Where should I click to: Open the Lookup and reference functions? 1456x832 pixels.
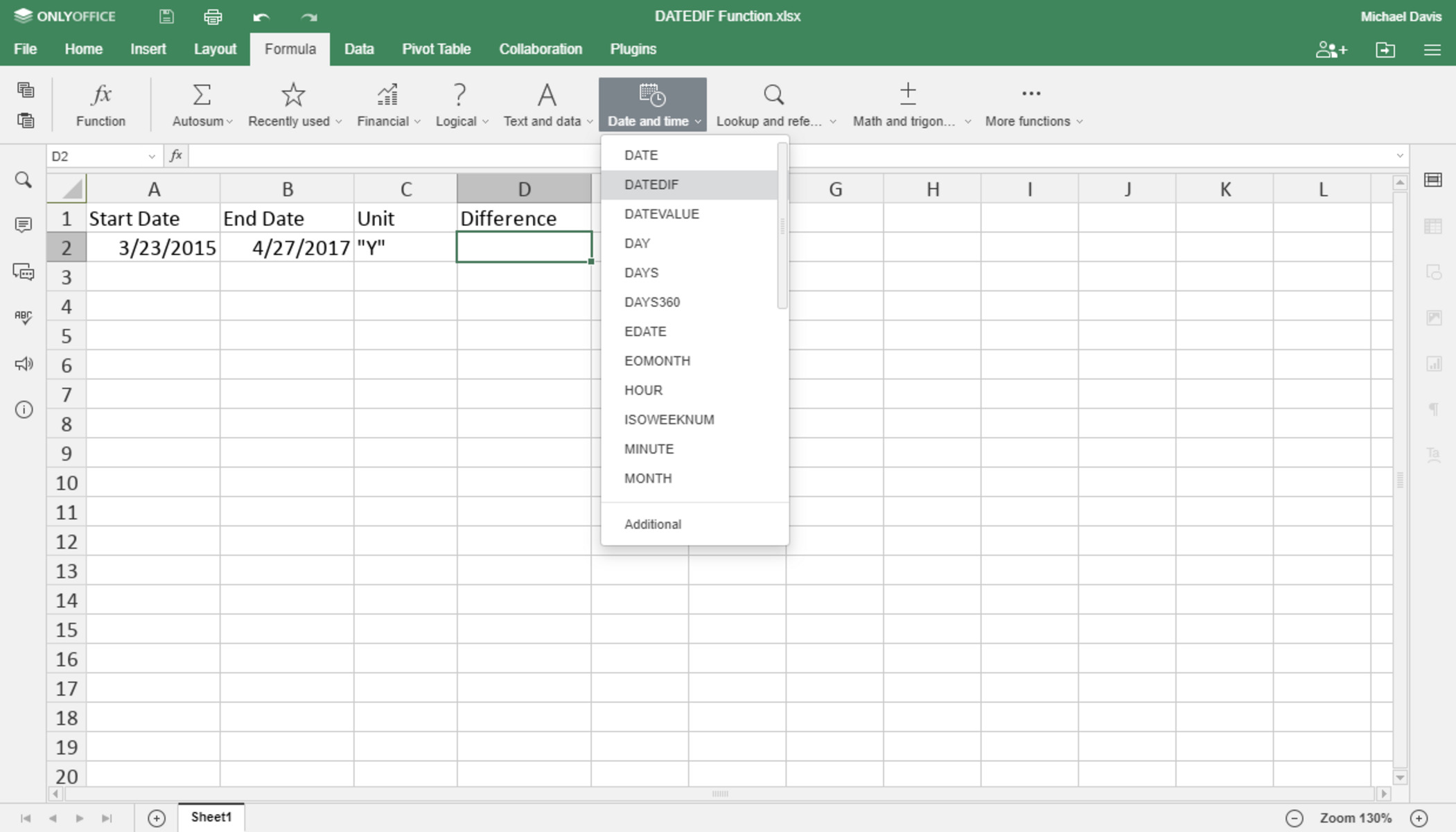pos(773,104)
